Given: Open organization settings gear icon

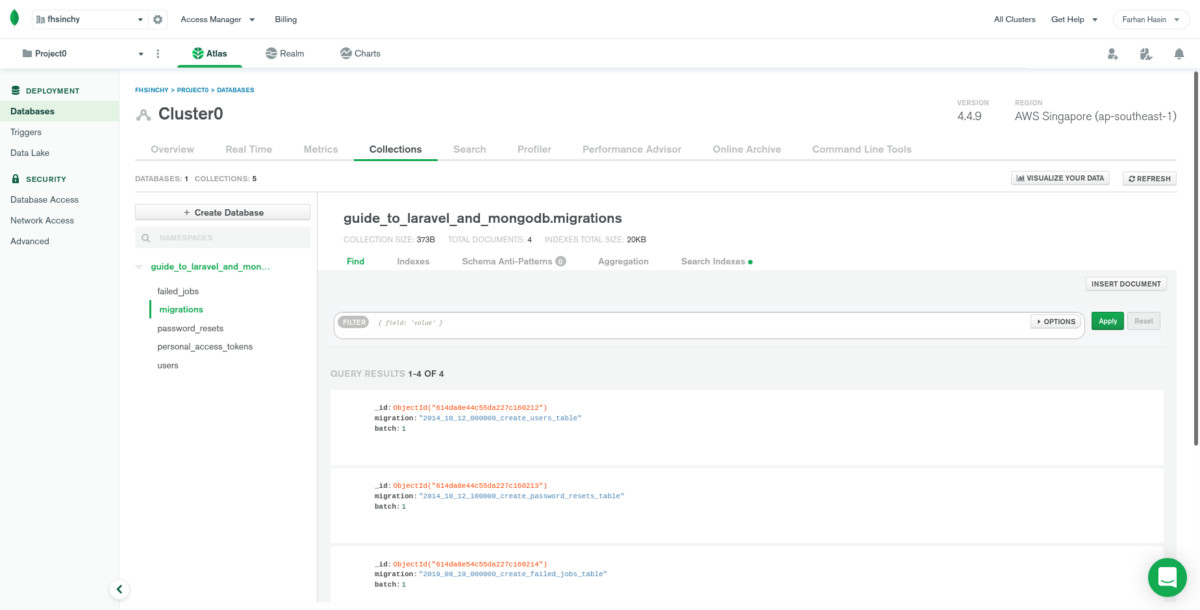Looking at the screenshot, I should pos(158,19).
